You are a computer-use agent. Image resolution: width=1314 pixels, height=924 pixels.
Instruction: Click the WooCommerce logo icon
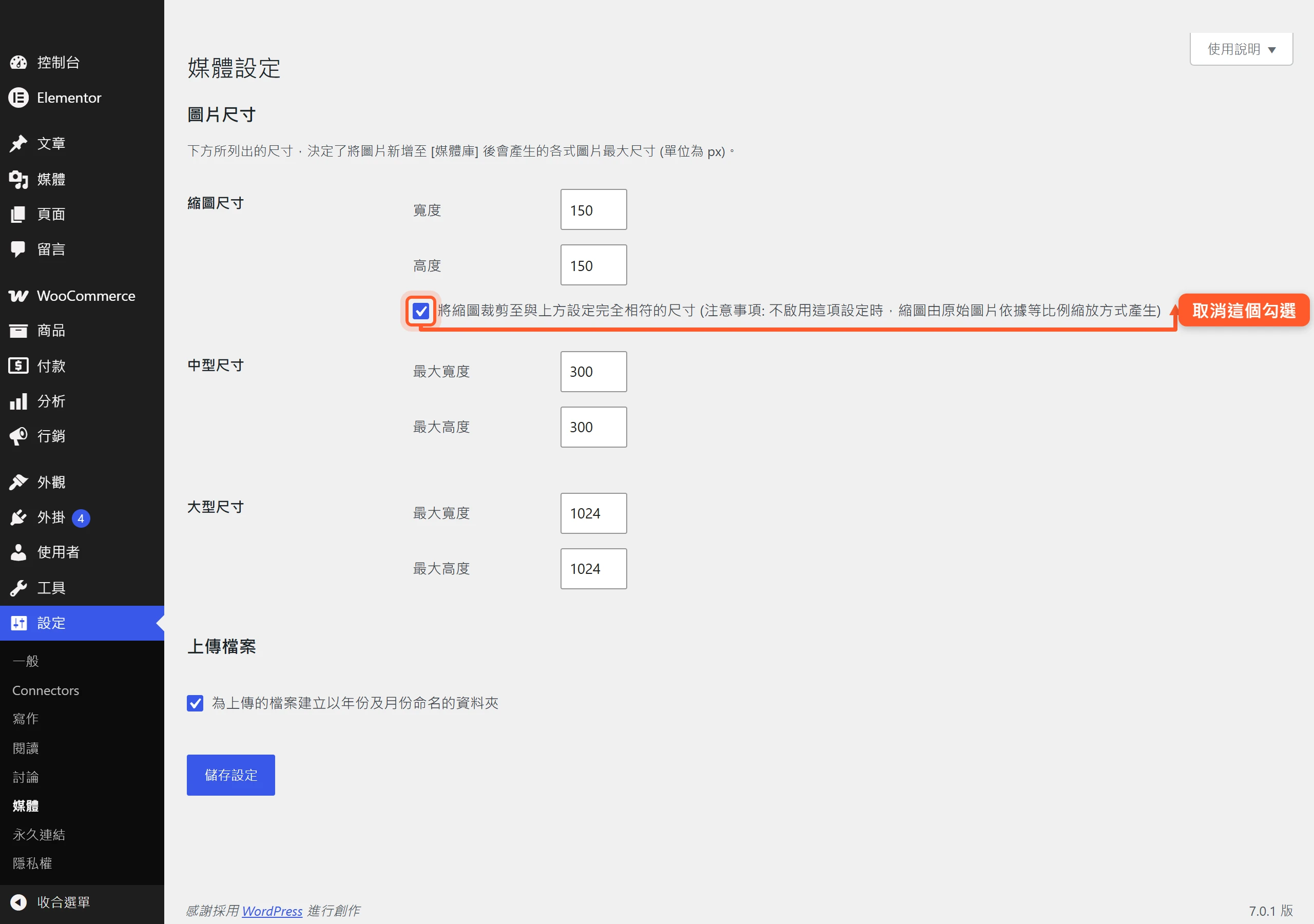(x=18, y=296)
